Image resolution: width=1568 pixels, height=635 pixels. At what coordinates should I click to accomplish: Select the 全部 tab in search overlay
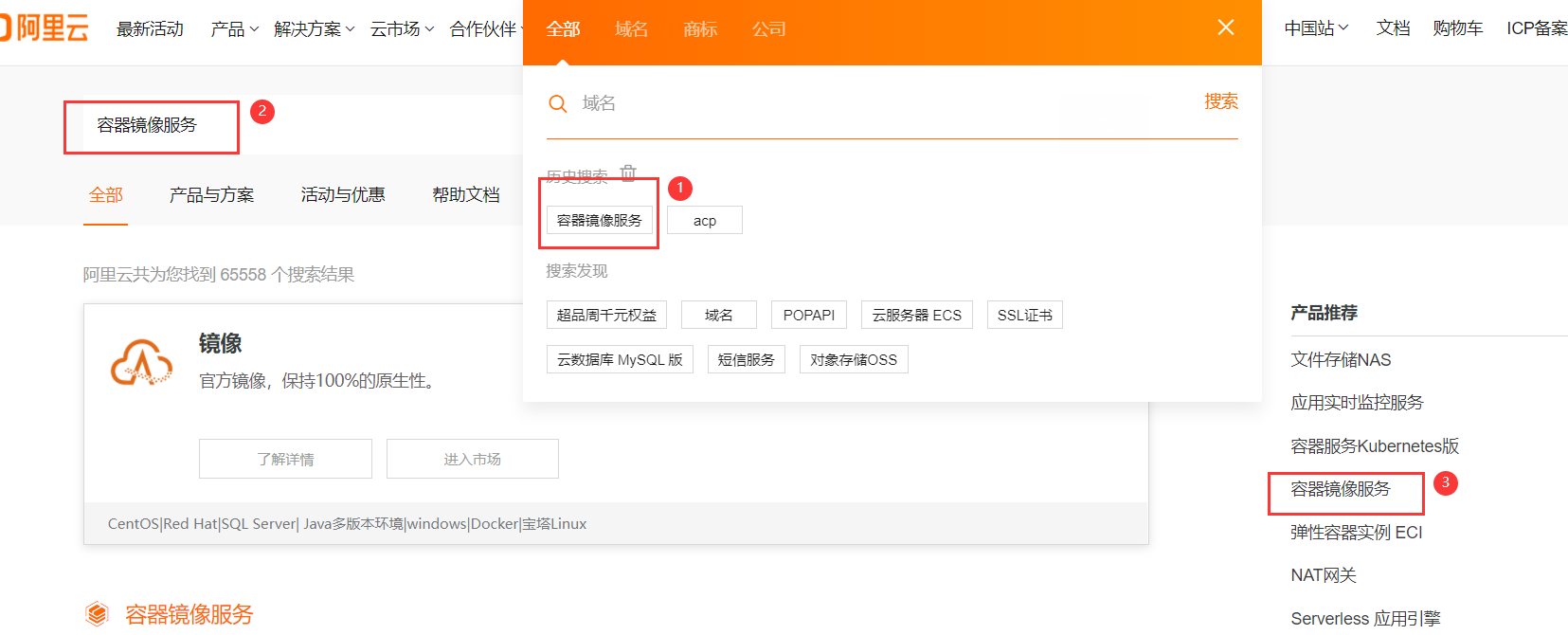coord(563,29)
